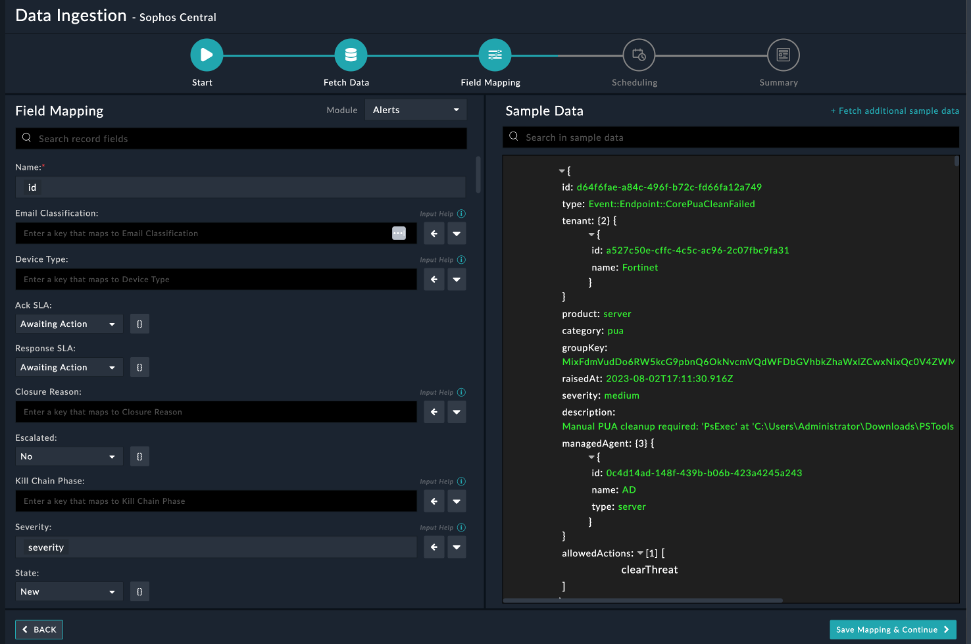972x644 pixels.
Task: Click the Search record fields input
Action: [x=240, y=139]
